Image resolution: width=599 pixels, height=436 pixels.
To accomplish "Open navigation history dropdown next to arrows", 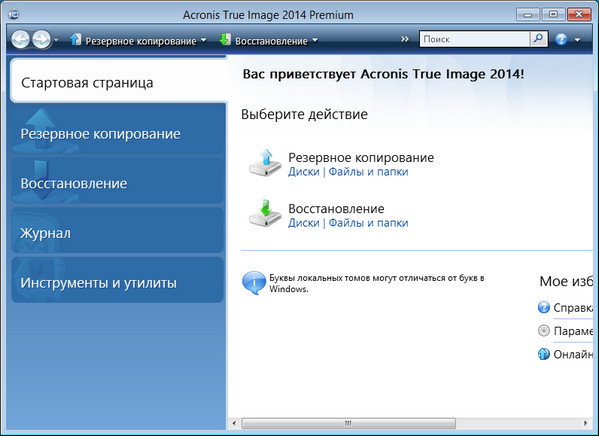I will (x=56, y=39).
